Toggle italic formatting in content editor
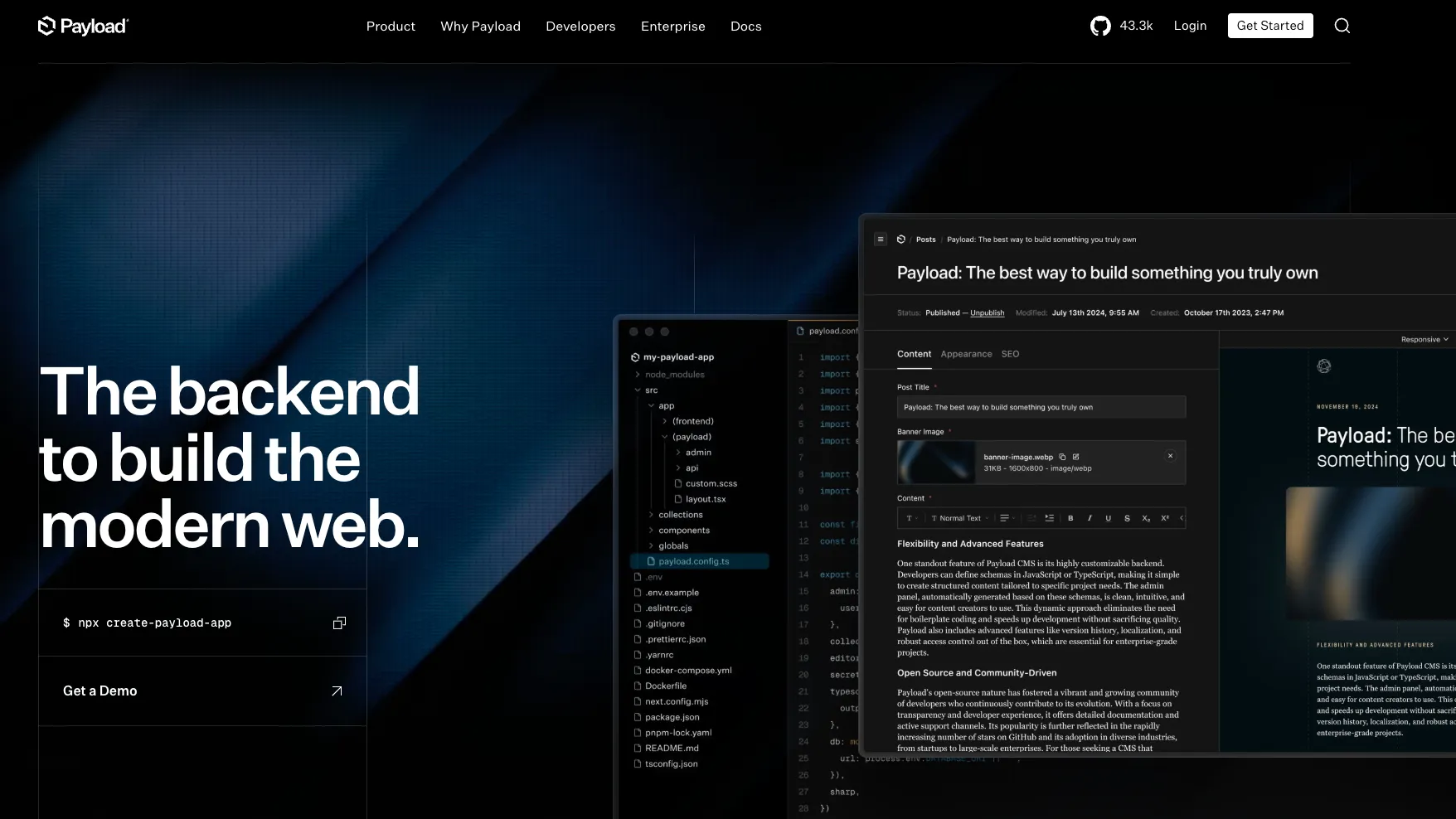1456x819 pixels. [x=1090, y=518]
